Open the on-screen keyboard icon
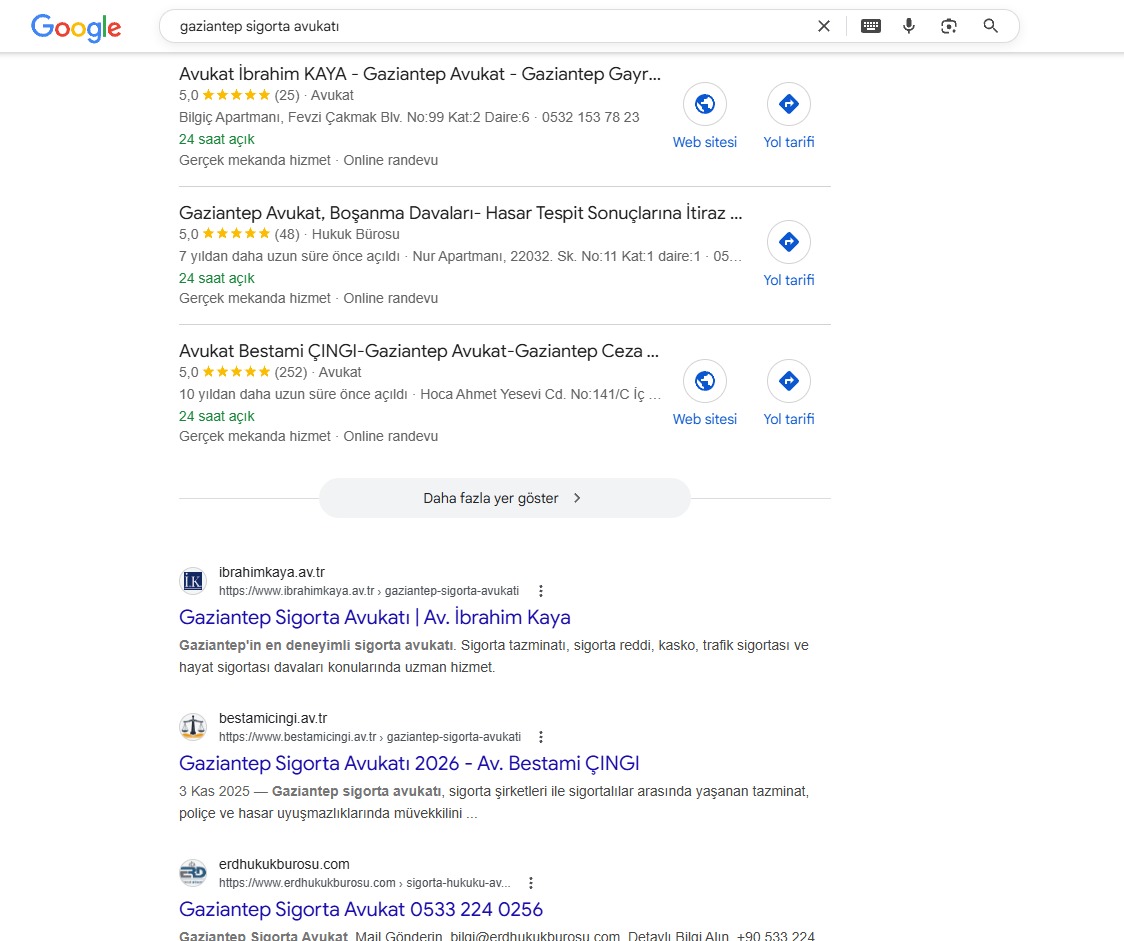Screen dimensions: 1124x941 (871, 26)
